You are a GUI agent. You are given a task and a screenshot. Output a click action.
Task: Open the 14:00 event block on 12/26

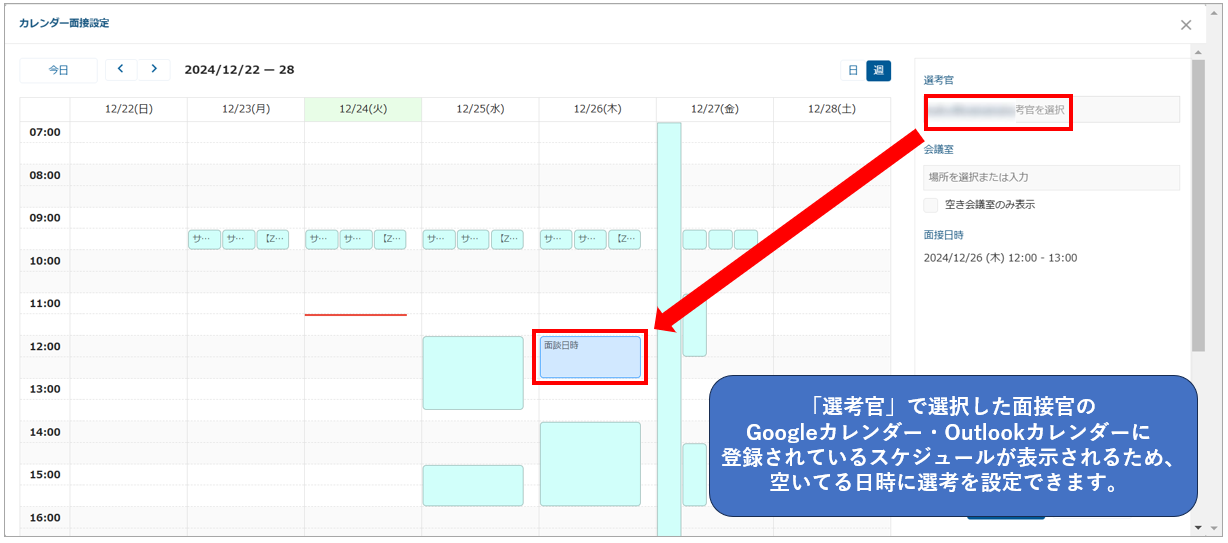click(590, 463)
